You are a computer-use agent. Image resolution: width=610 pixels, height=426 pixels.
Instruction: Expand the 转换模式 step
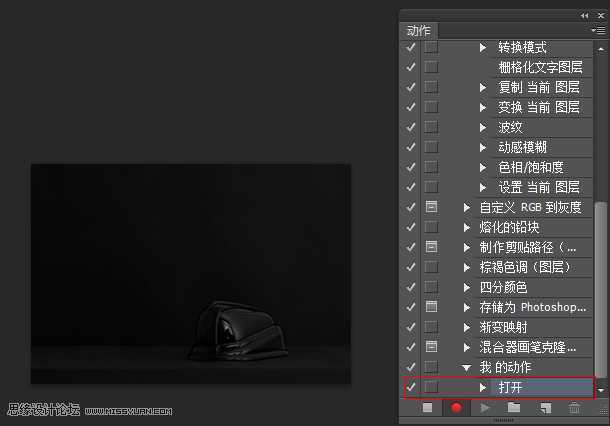pos(483,47)
